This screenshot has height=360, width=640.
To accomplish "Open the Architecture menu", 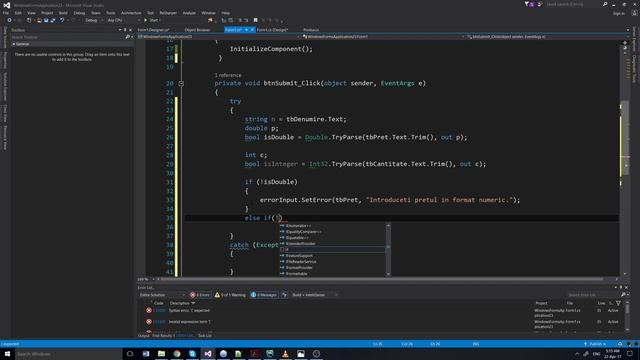I will [x=131, y=13].
